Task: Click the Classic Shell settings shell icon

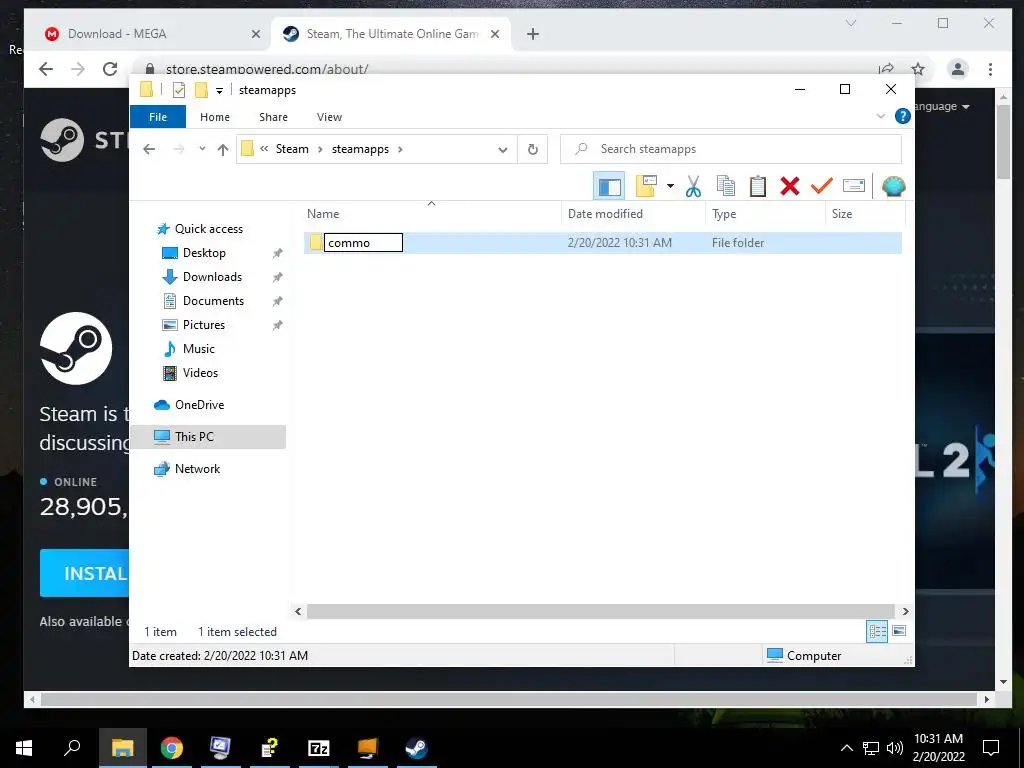Action: point(893,187)
